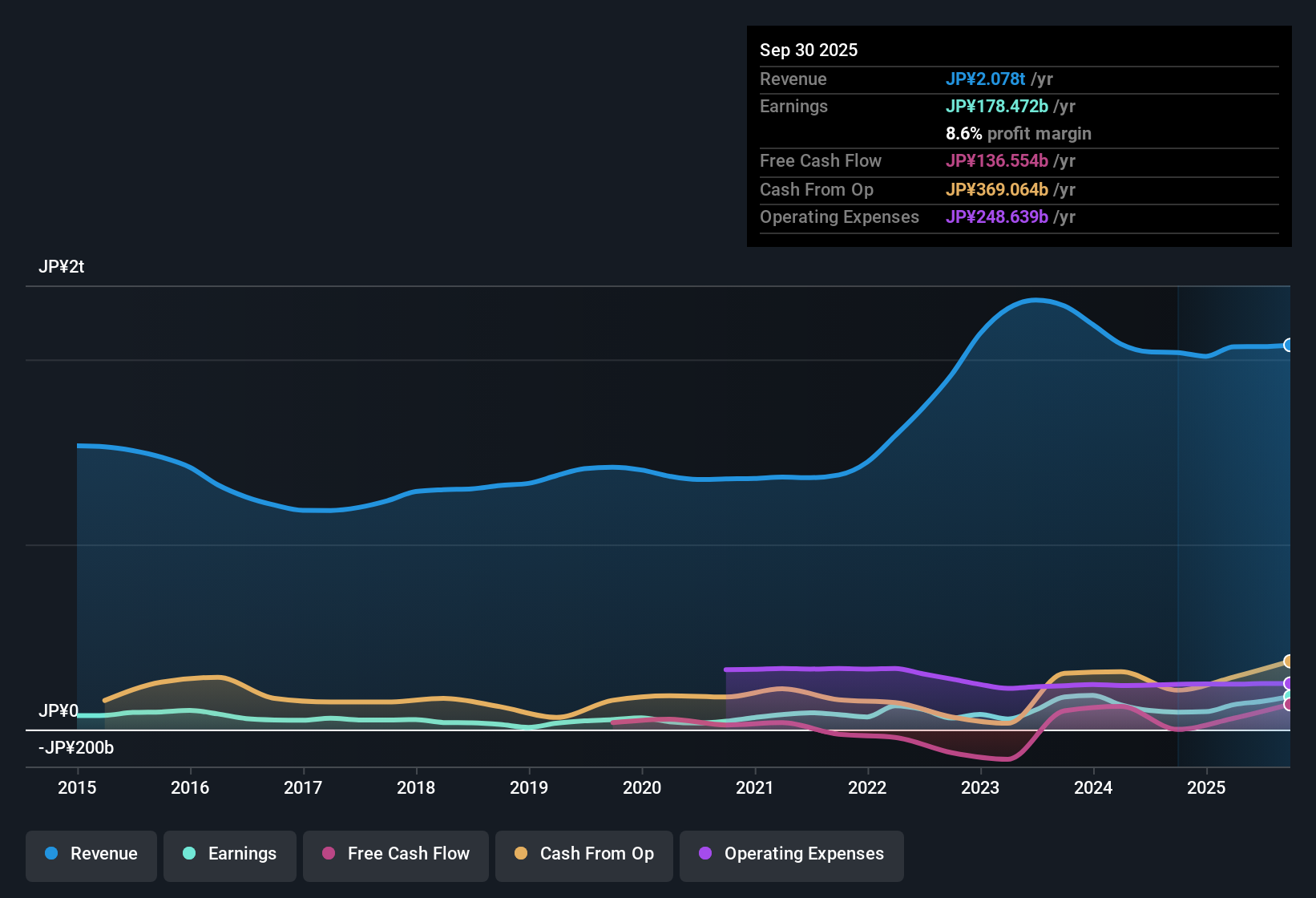Click the JP¥2.078t revenue value

pos(986,79)
